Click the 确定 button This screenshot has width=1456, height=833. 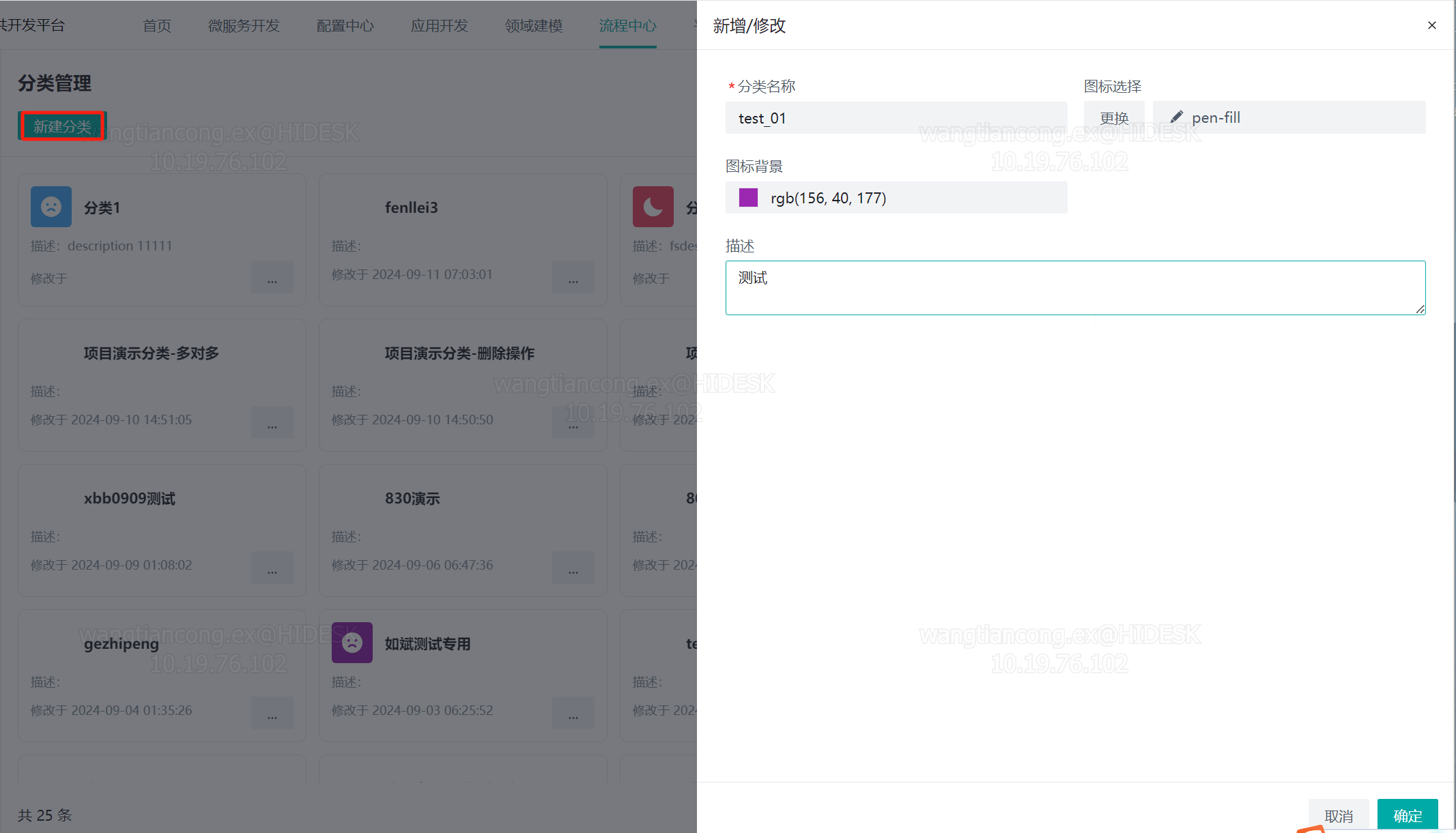(1408, 815)
